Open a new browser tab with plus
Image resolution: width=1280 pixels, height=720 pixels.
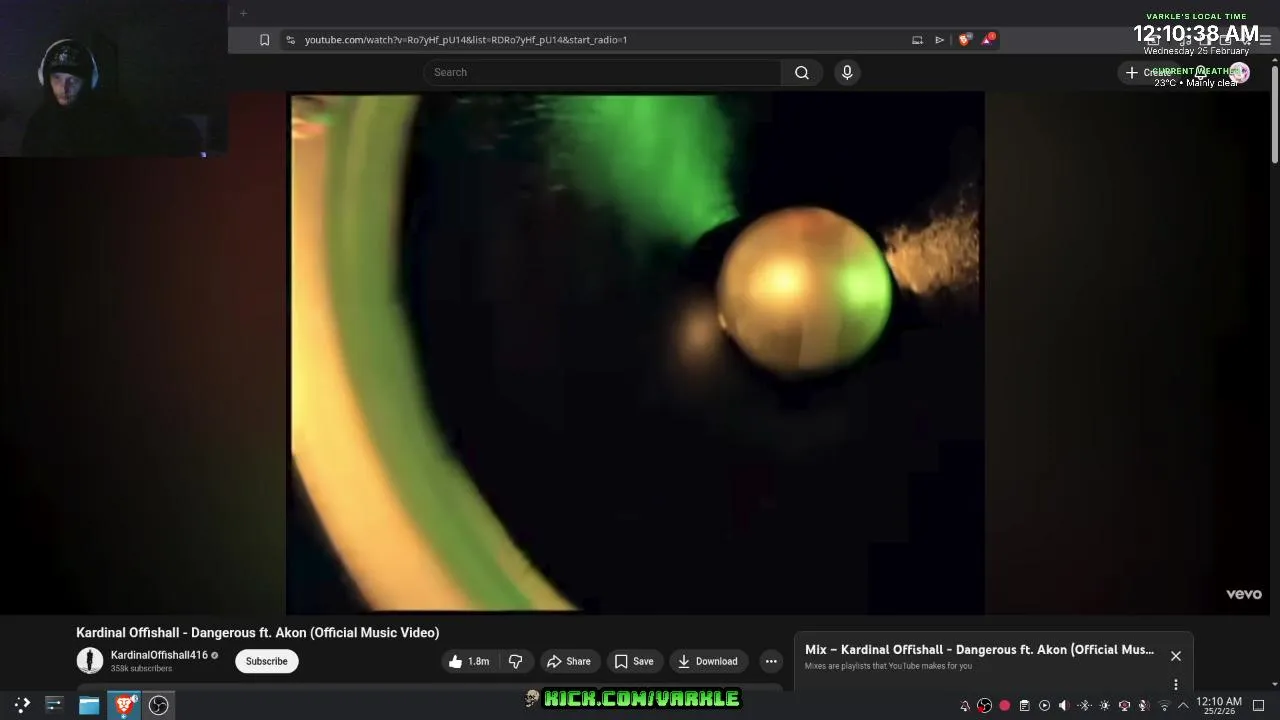(x=243, y=13)
